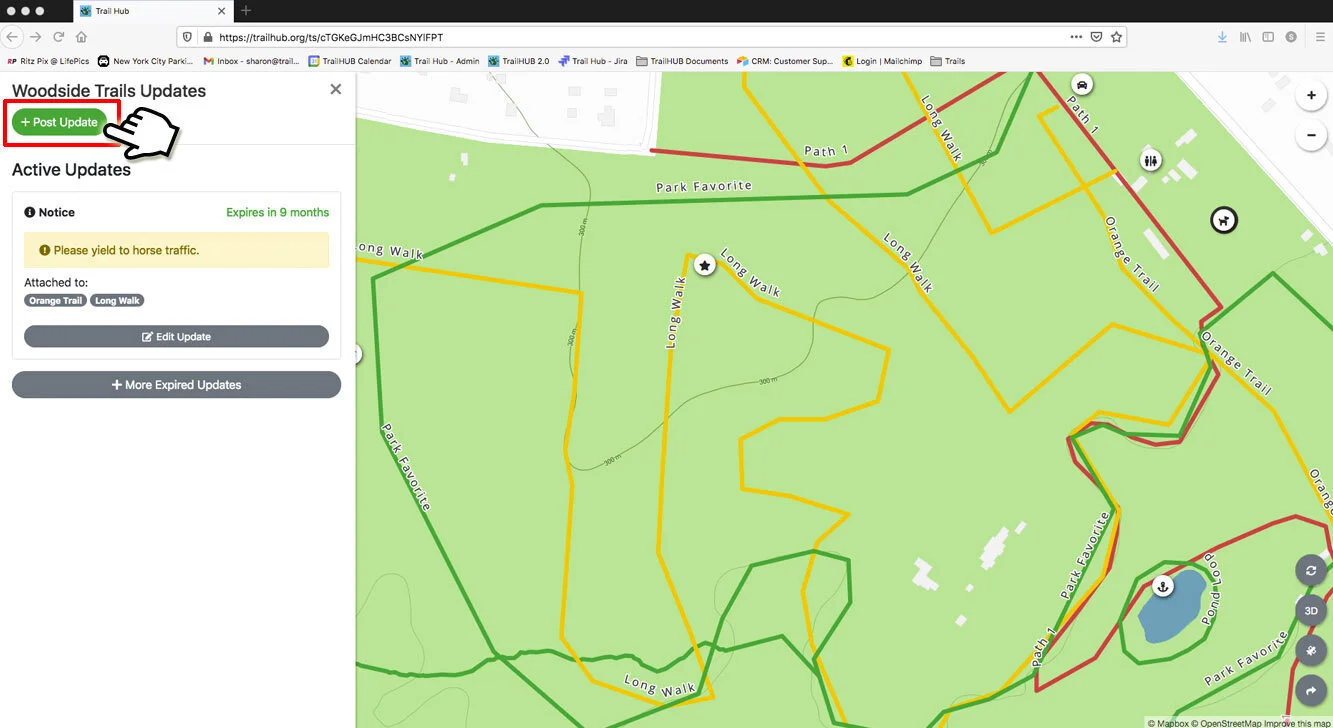Close the Woodside Trails Updates panel
1333x728 pixels.
(336, 89)
